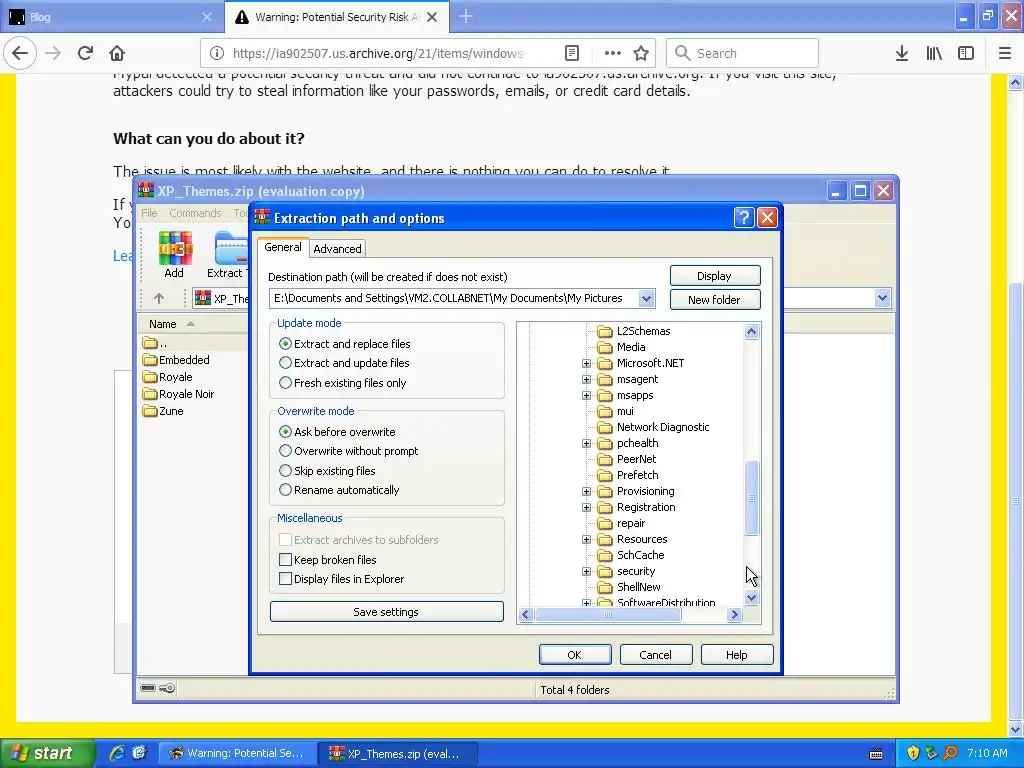Open the browser downloads panel
Viewport: 1024px width, 768px height.
click(902, 53)
